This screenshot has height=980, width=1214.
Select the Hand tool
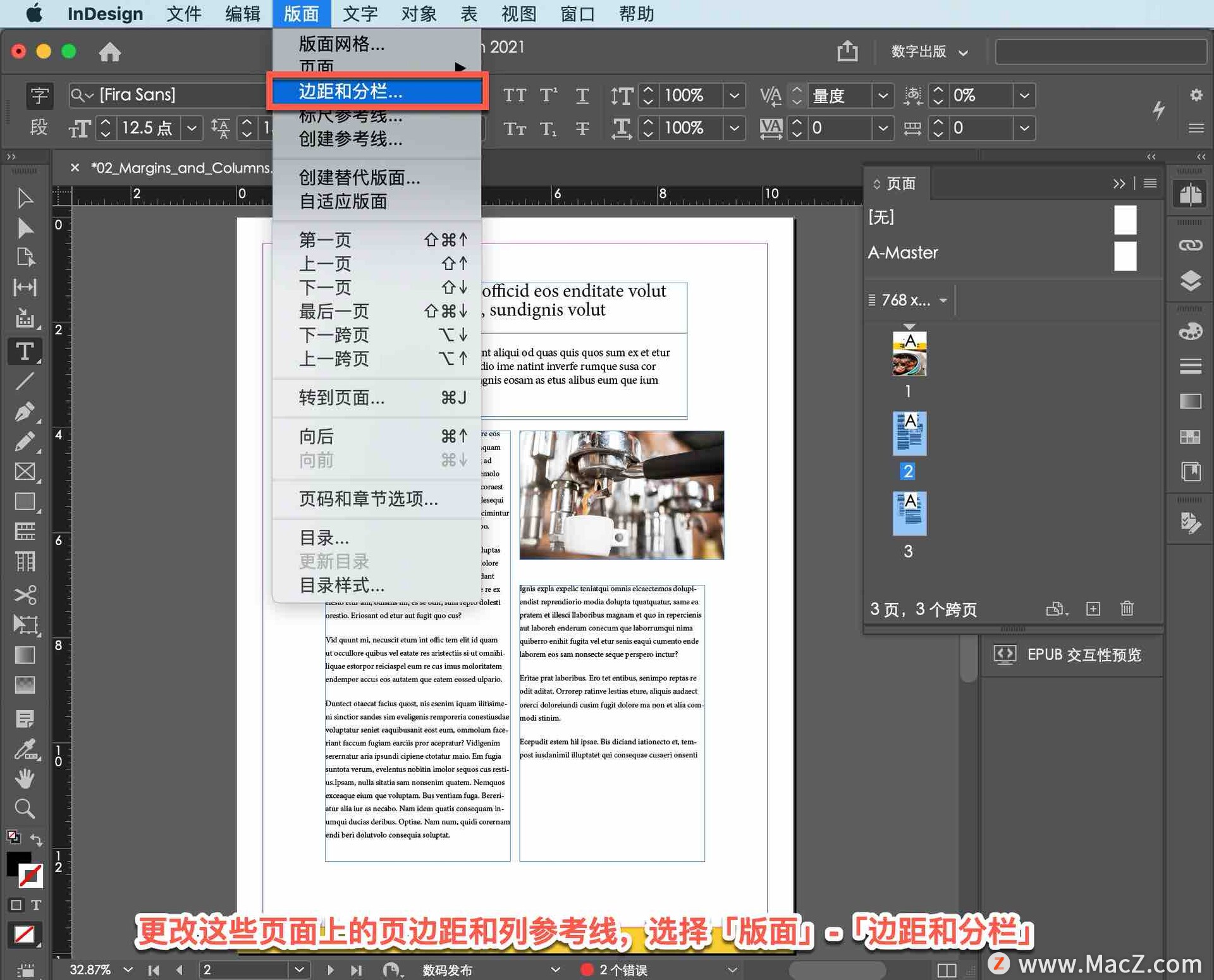click(25, 779)
